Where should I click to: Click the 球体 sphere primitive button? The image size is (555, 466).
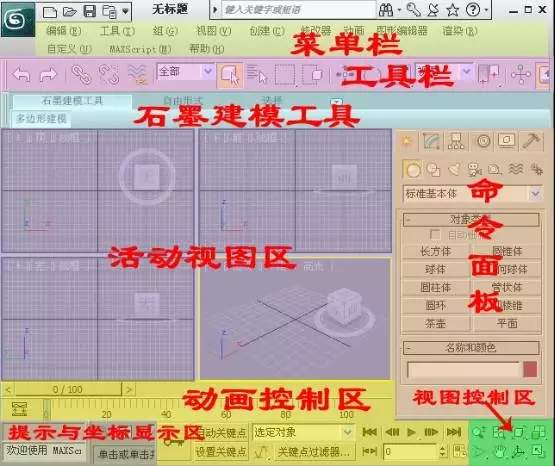click(x=435, y=270)
